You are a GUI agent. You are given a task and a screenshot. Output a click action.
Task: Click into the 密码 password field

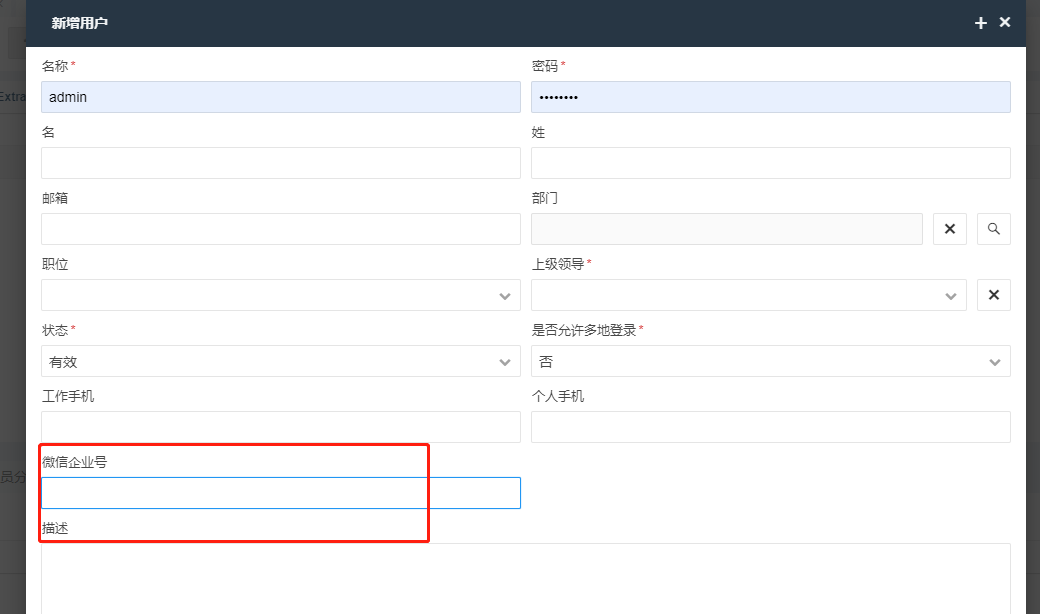point(771,97)
